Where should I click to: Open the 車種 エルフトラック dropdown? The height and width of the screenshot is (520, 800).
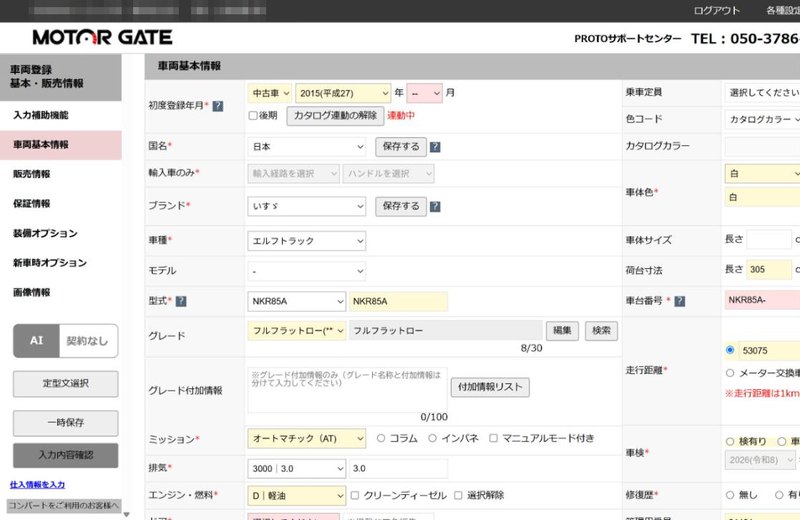(x=307, y=241)
